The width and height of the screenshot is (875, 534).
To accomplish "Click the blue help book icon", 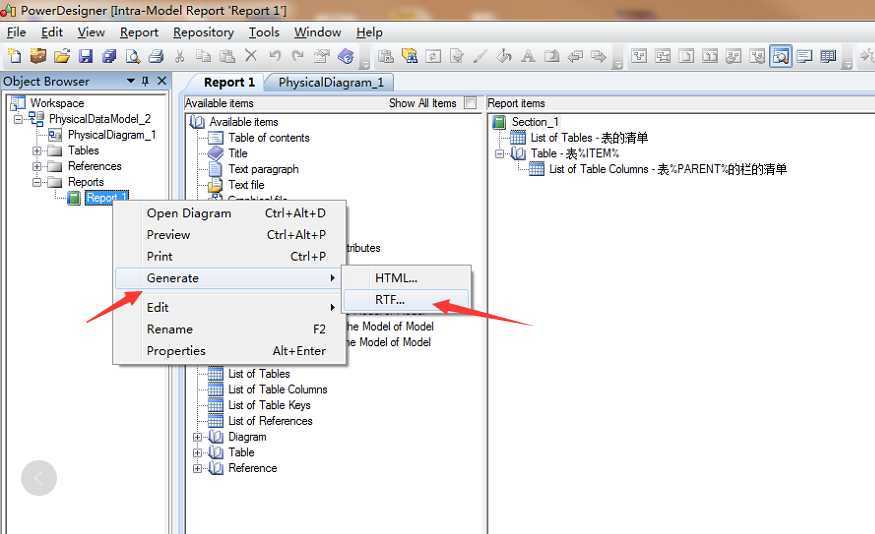I will (345, 56).
